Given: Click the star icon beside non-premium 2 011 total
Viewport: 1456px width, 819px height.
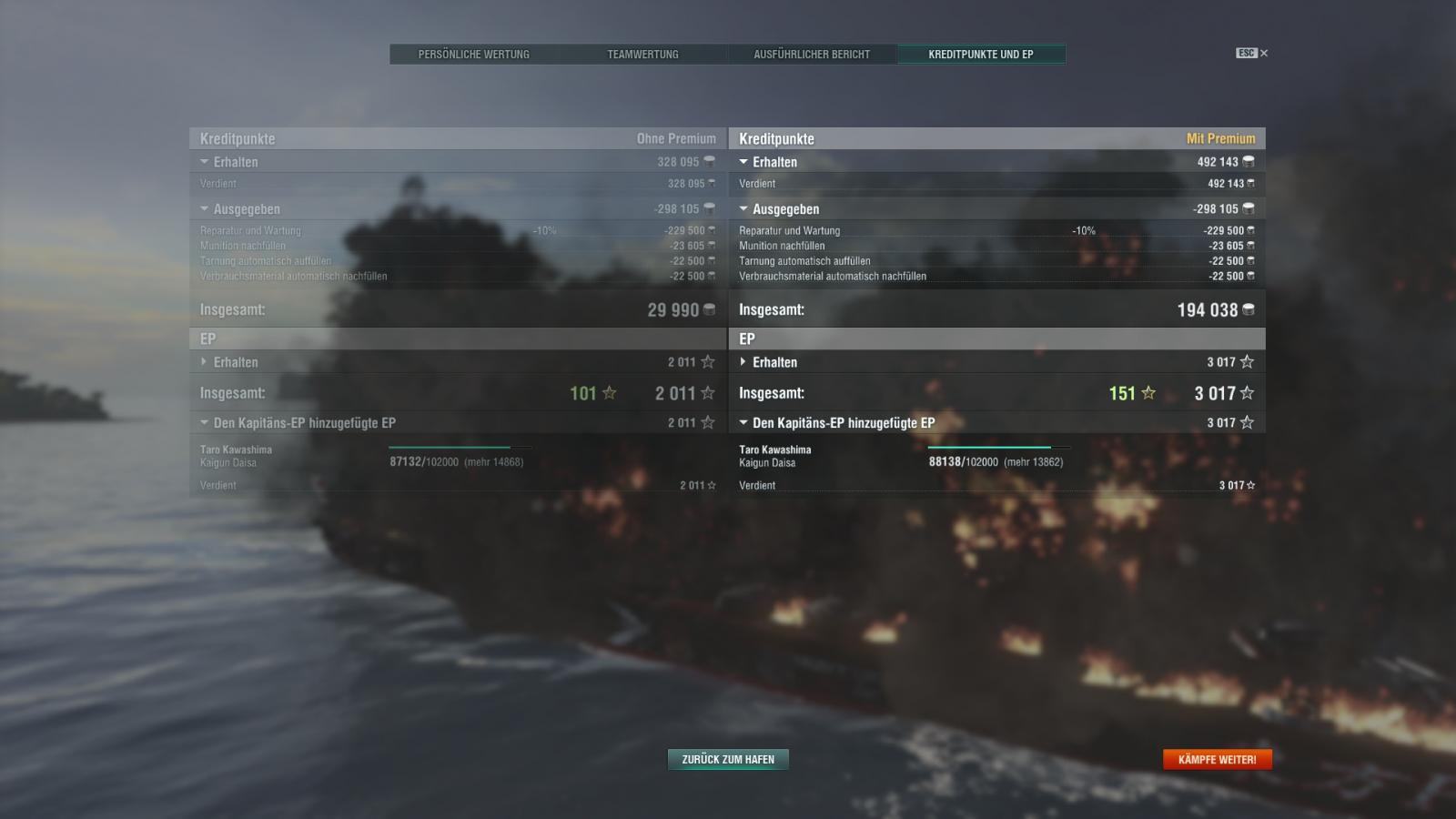Looking at the screenshot, I should (x=708, y=393).
